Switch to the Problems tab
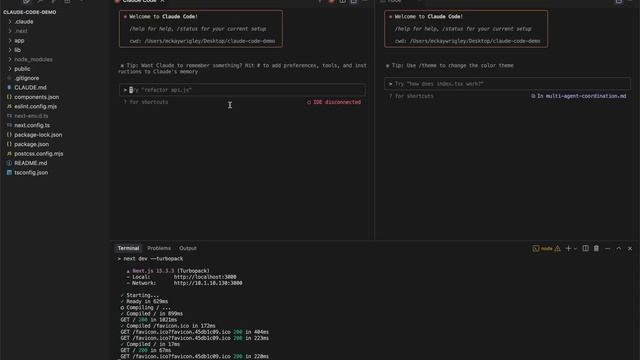 pyautogui.click(x=159, y=248)
